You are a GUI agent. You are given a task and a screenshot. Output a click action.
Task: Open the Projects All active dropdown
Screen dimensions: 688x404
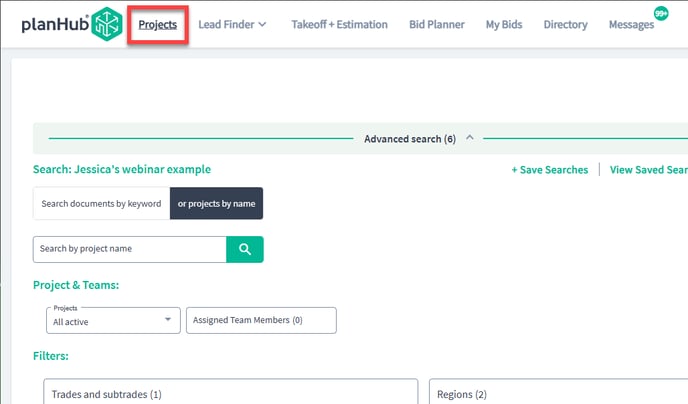[113, 320]
